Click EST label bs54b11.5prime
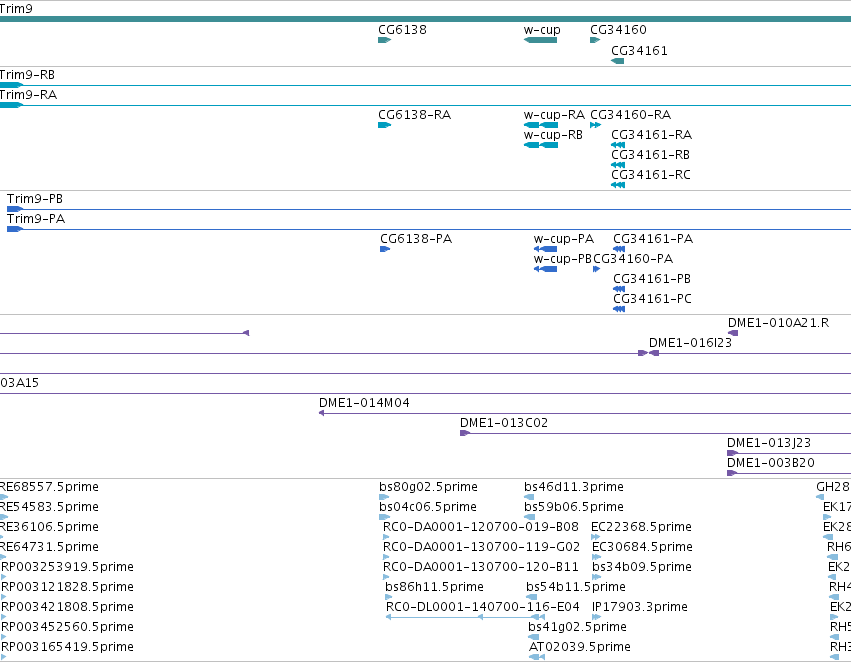This screenshot has width=851, height=662. 576,588
